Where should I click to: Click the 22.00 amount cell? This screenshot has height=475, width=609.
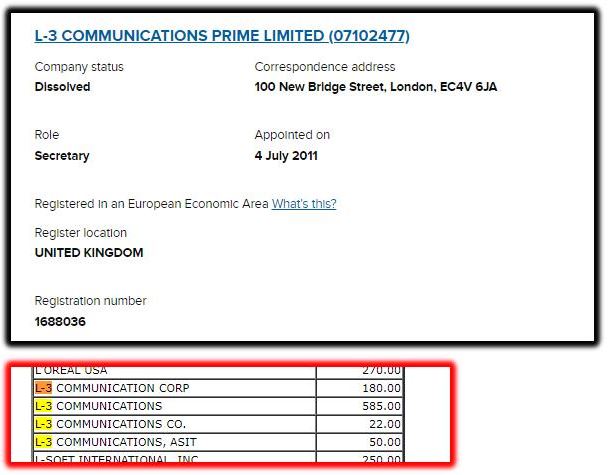tap(360, 424)
